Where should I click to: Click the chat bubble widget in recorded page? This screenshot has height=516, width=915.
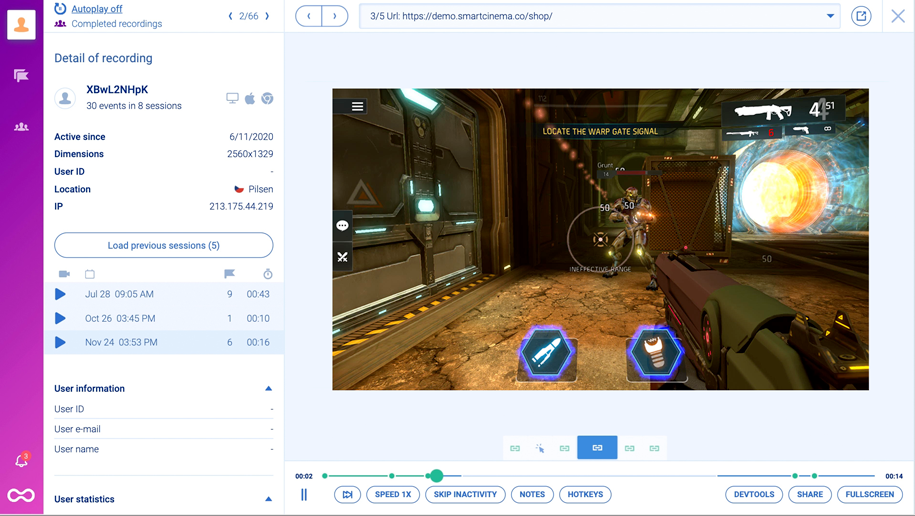[x=343, y=225]
